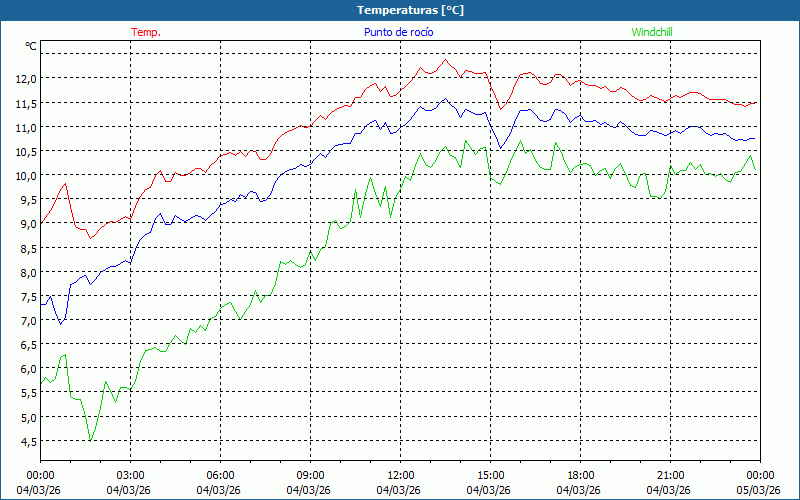Viewport: 800px width, 500px height.
Task: Click the 05/03/26 date label
Action: (x=758, y=490)
